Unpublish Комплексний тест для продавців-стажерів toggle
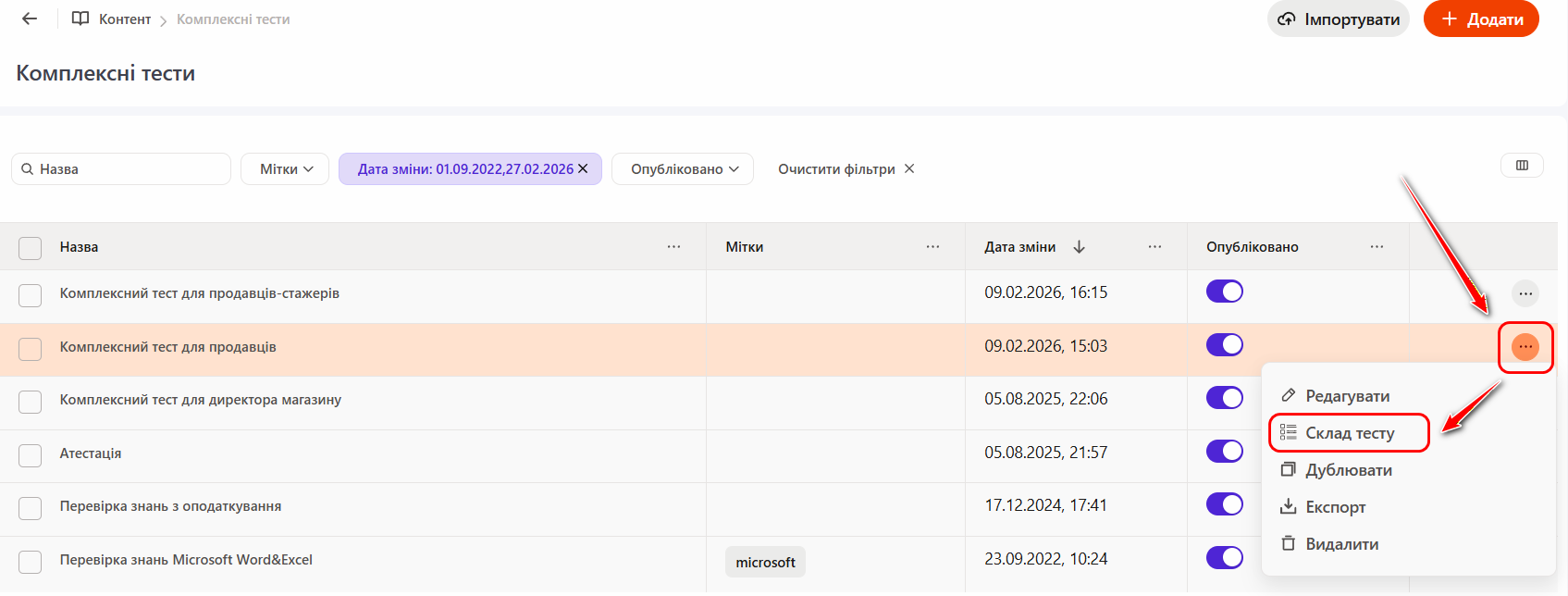 1224,292
